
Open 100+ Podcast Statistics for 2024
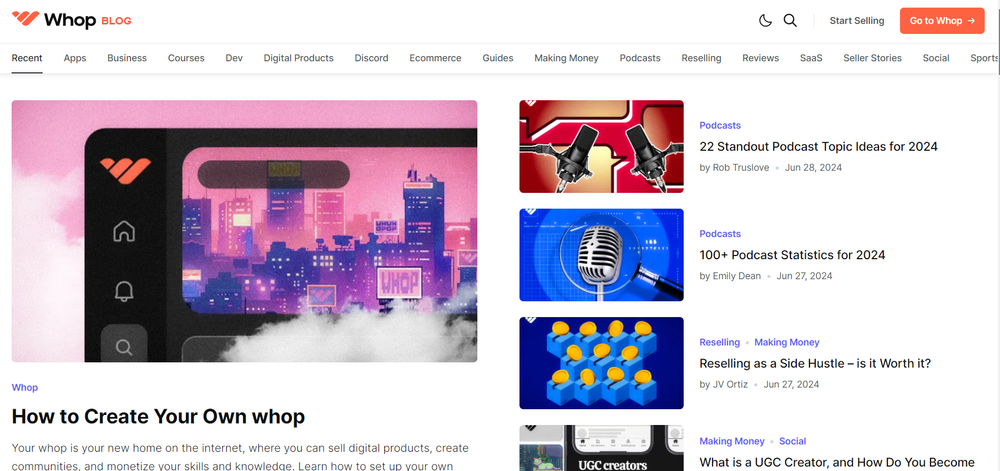[x=792, y=255]
